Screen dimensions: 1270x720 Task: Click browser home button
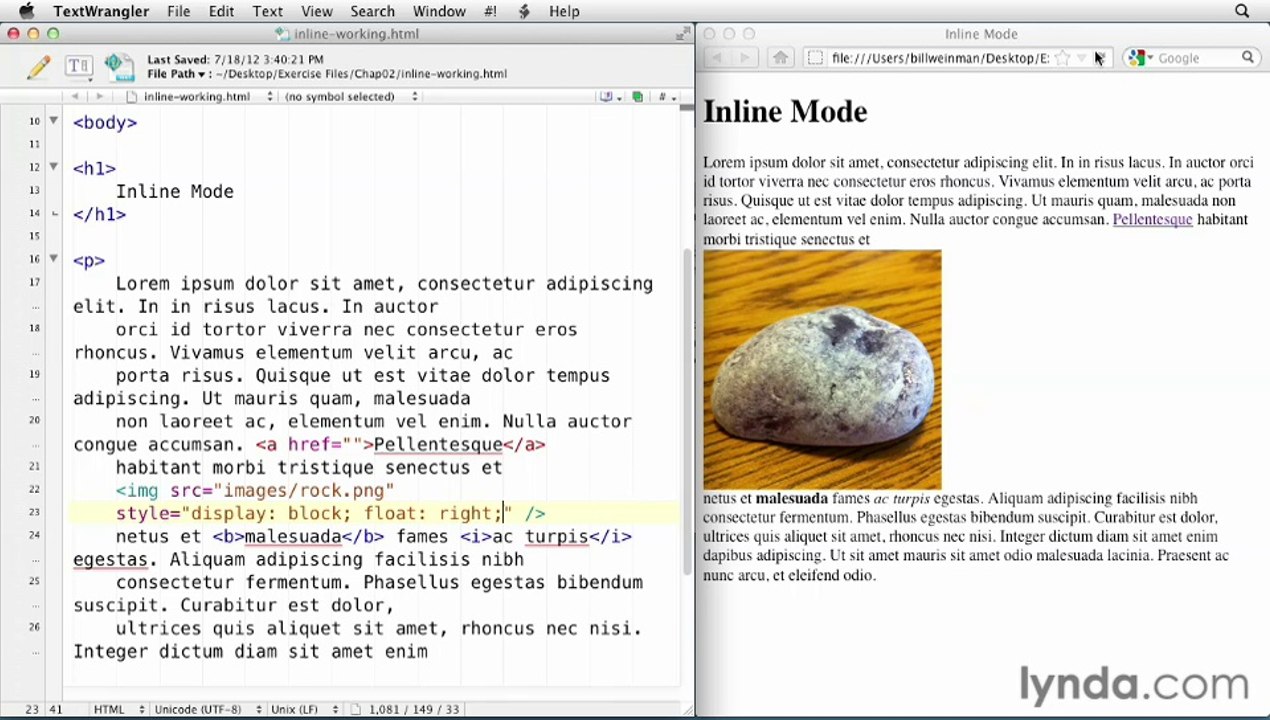tap(781, 58)
